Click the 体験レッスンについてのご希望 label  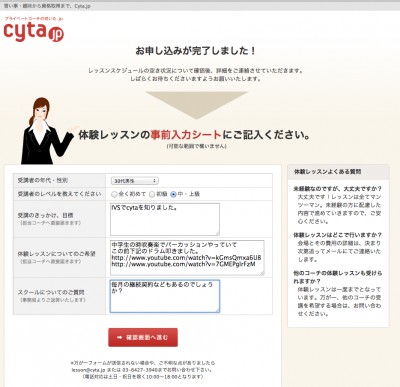57,254
